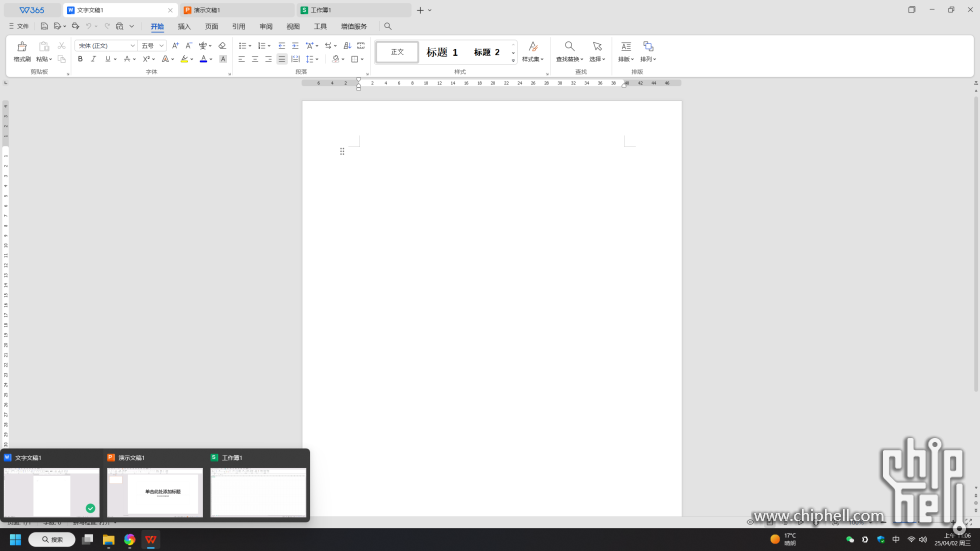Image resolution: width=980 pixels, height=551 pixels.
Task: Click the Save icon in quick toolbar
Action: pos(44,26)
